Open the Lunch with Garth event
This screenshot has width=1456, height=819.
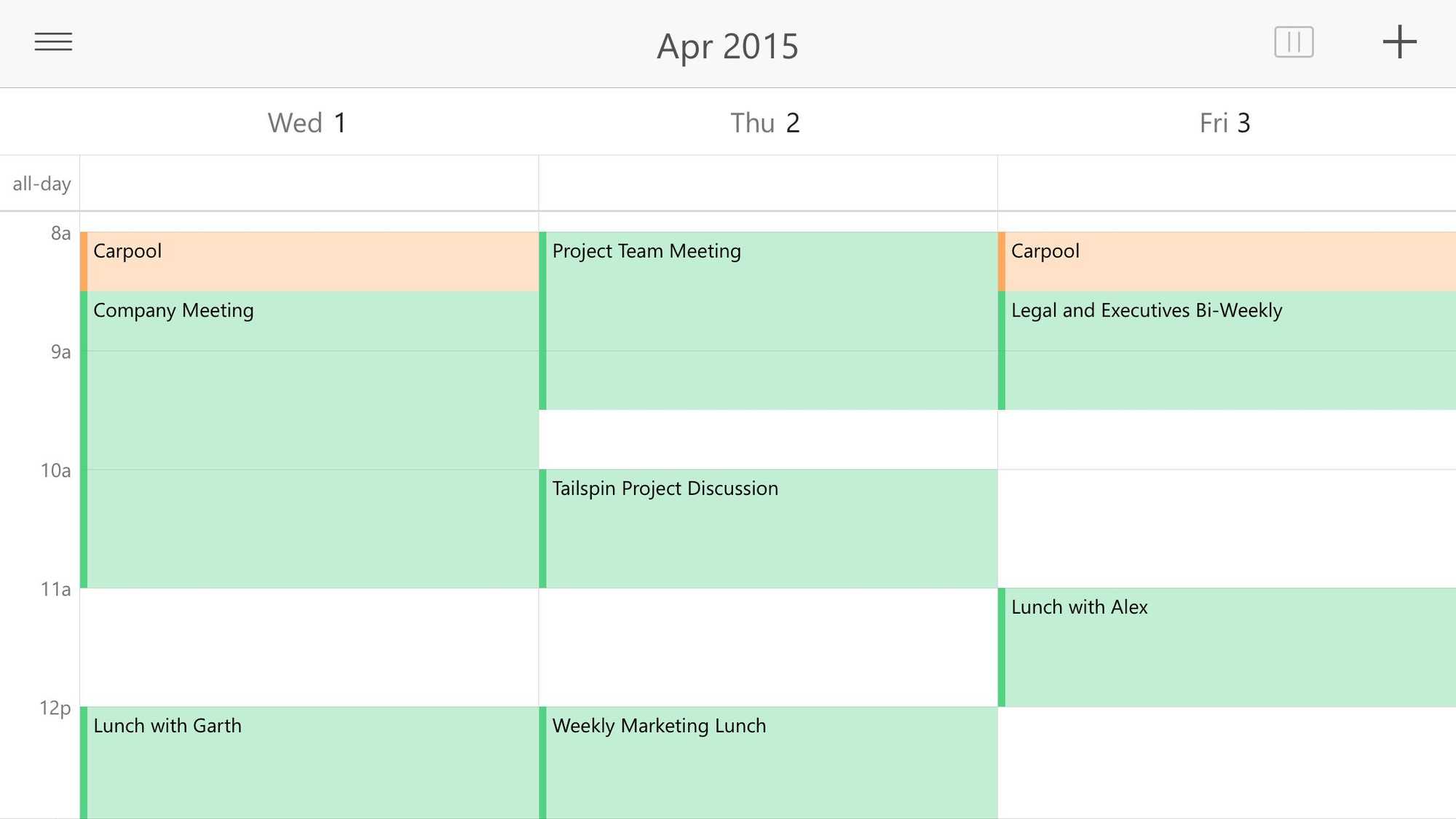[309, 763]
